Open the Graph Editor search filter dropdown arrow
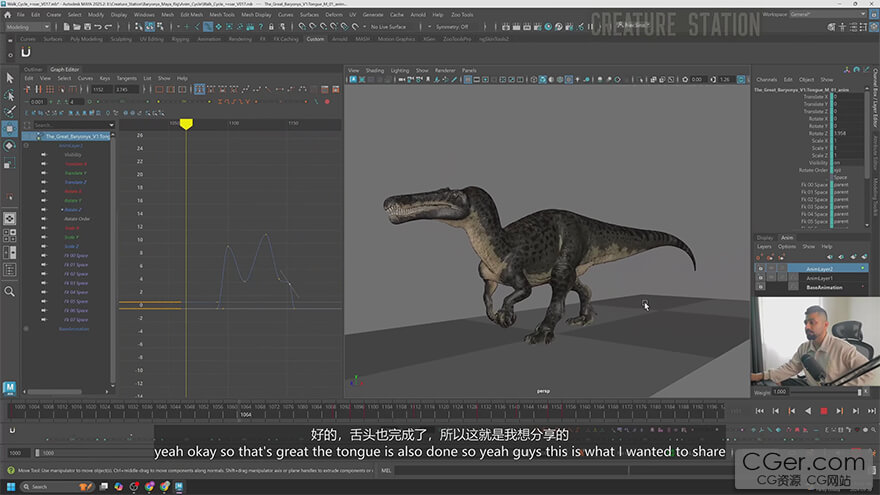Screen dimensions: 880x495 pyautogui.click(x=111, y=125)
